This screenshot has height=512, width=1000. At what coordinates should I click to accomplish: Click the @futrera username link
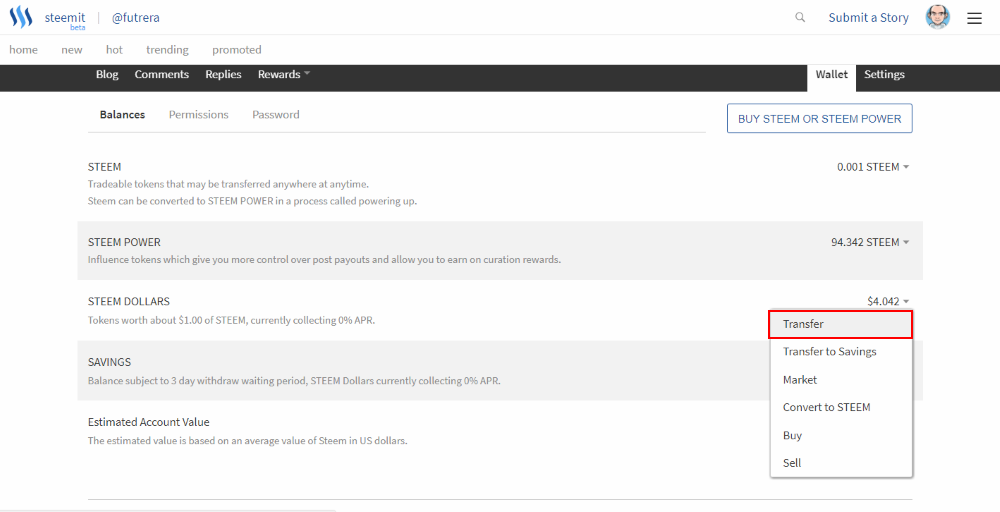135,18
